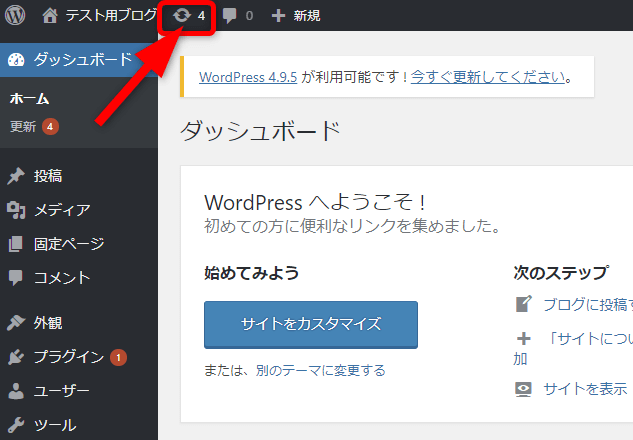Click the ユーザー user icon
The width and height of the screenshot is (633, 440).
(x=16, y=391)
